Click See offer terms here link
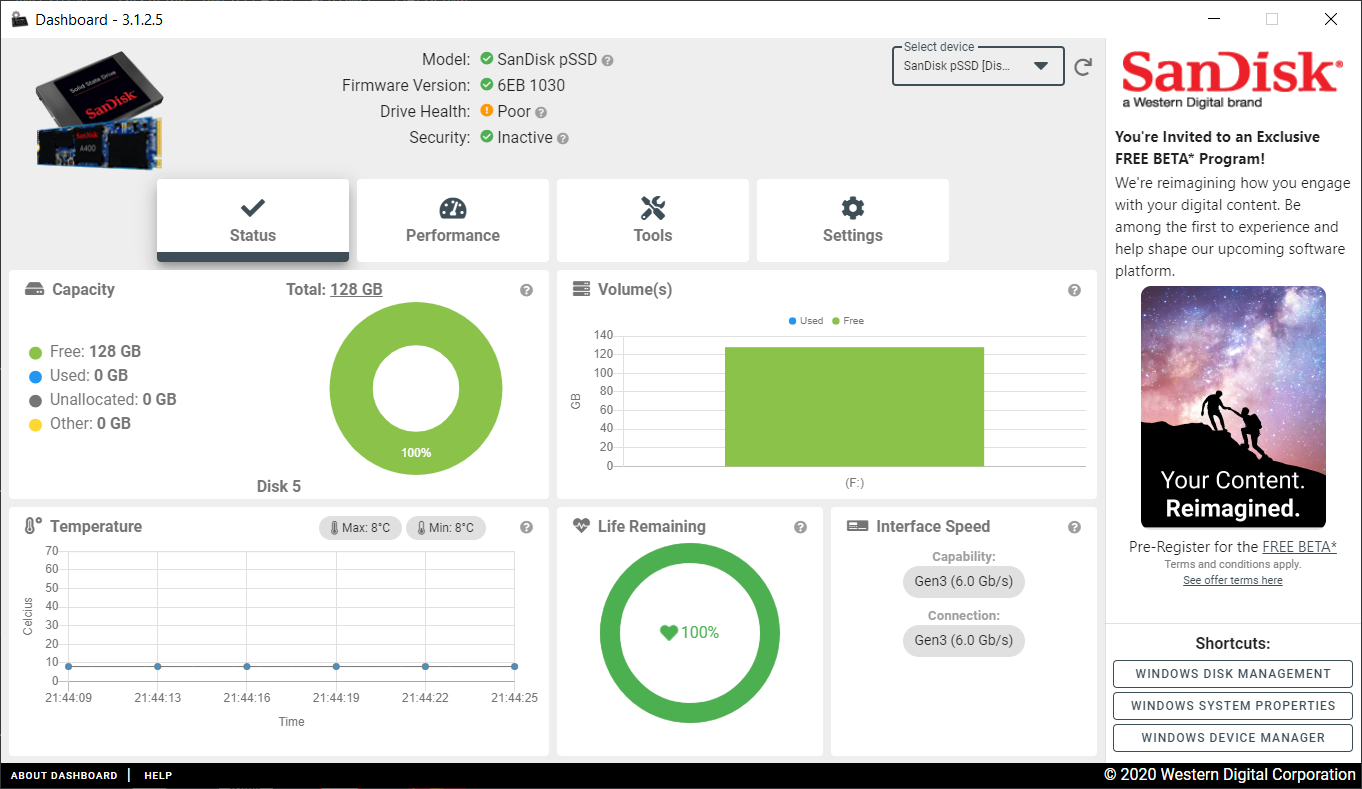 pyautogui.click(x=1232, y=580)
